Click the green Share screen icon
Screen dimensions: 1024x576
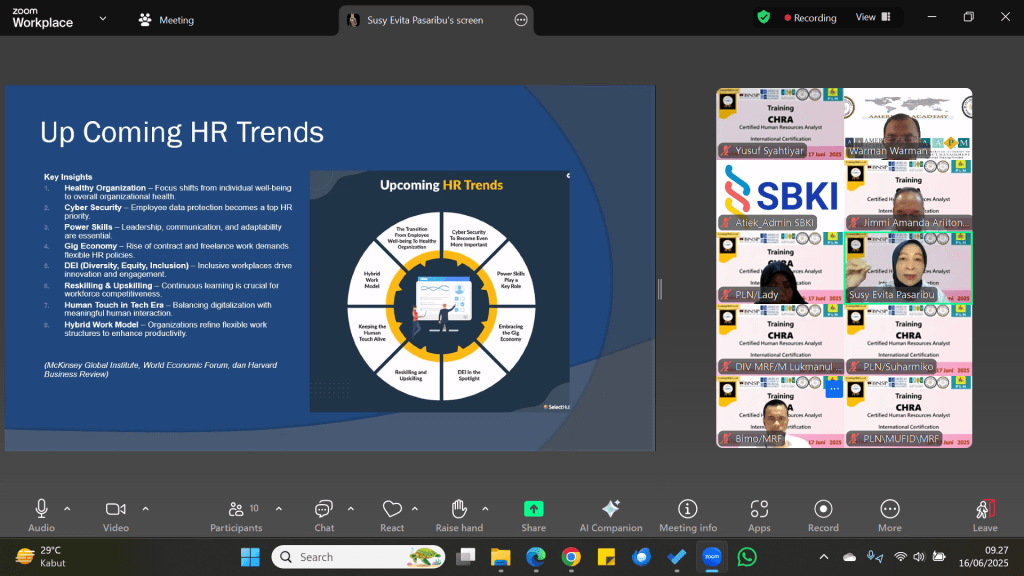click(x=534, y=509)
